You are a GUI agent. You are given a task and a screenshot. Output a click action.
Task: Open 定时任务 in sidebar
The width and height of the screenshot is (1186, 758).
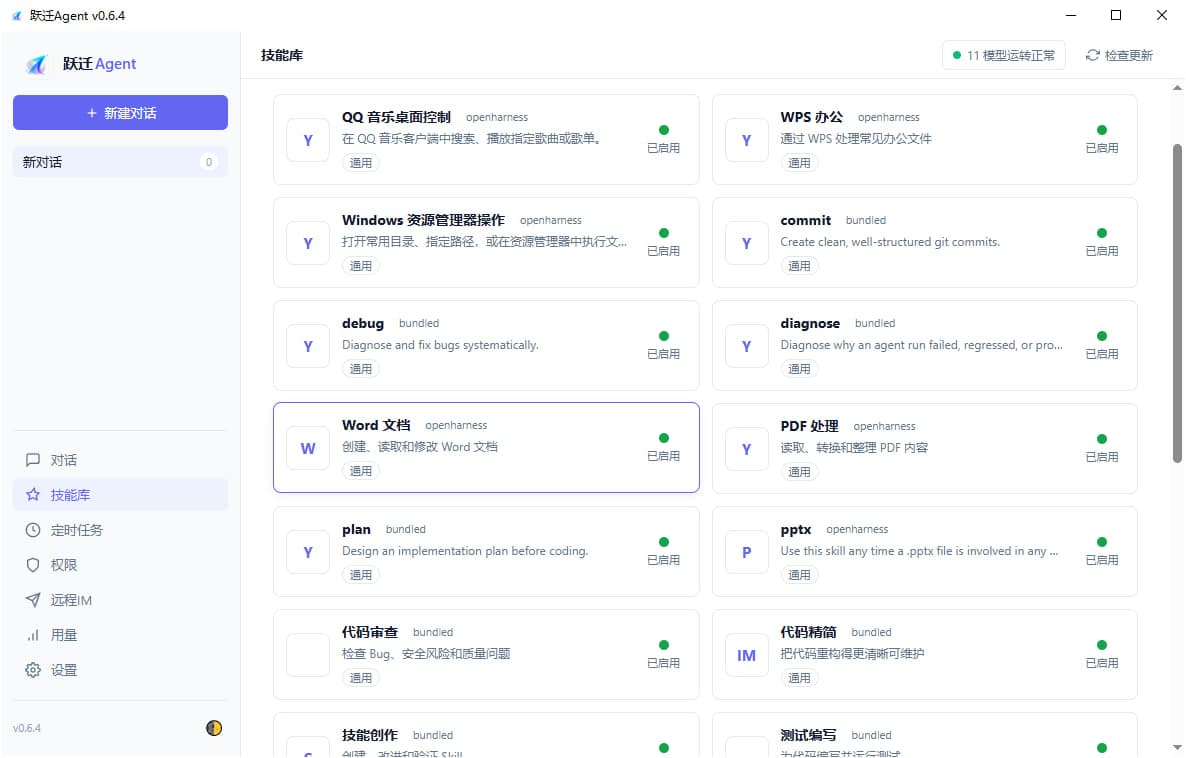120,530
